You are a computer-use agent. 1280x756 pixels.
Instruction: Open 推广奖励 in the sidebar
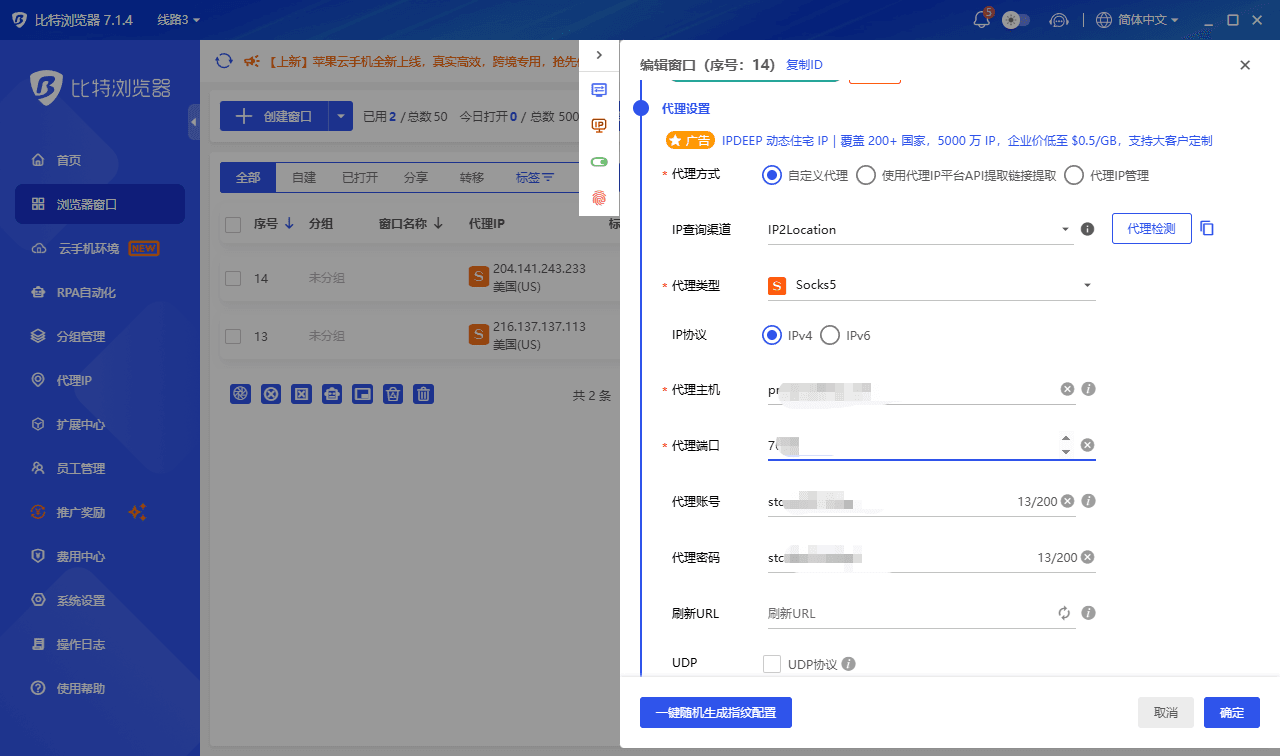tap(100, 512)
